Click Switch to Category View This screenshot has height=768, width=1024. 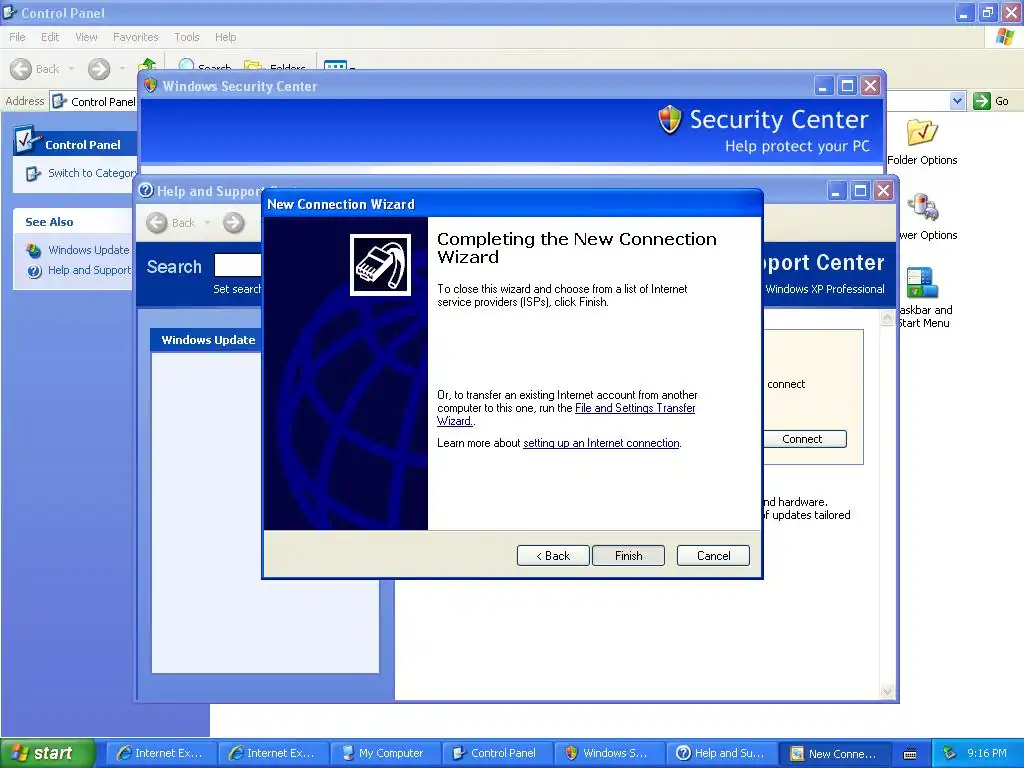84,173
